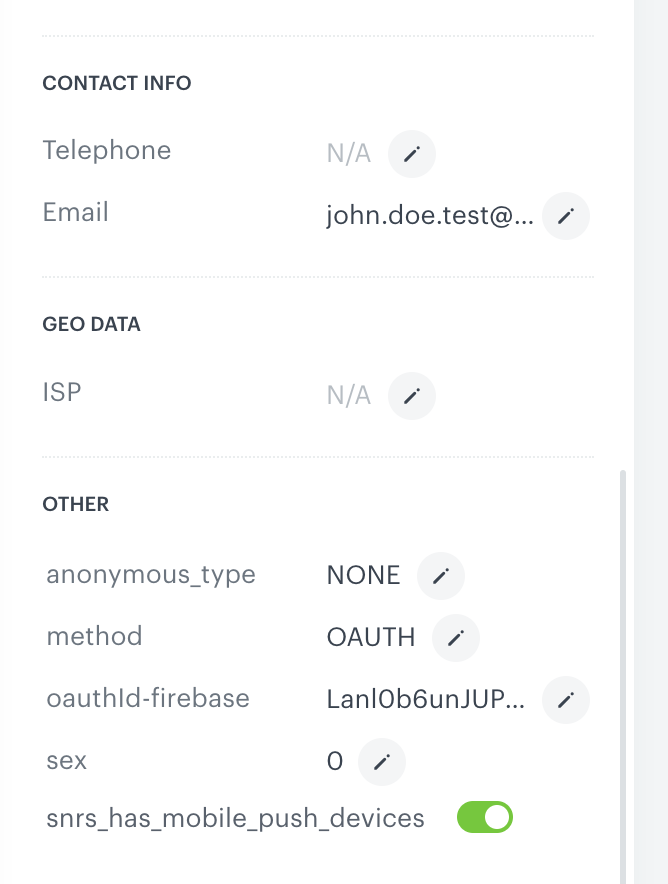Open the pencil editor next to NONE
Viewport: 668px width, 884px height.
(x=440, y=575)
